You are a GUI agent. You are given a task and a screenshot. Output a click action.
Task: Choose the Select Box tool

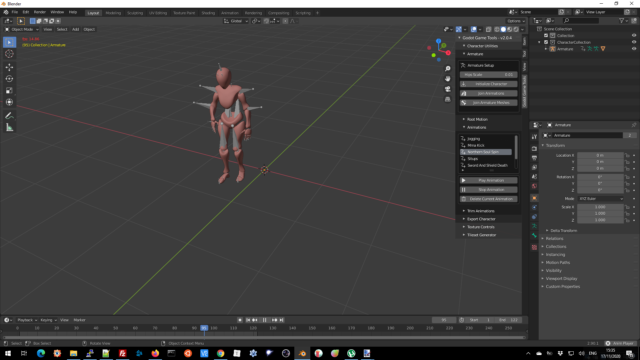click(x=9, y=42)
